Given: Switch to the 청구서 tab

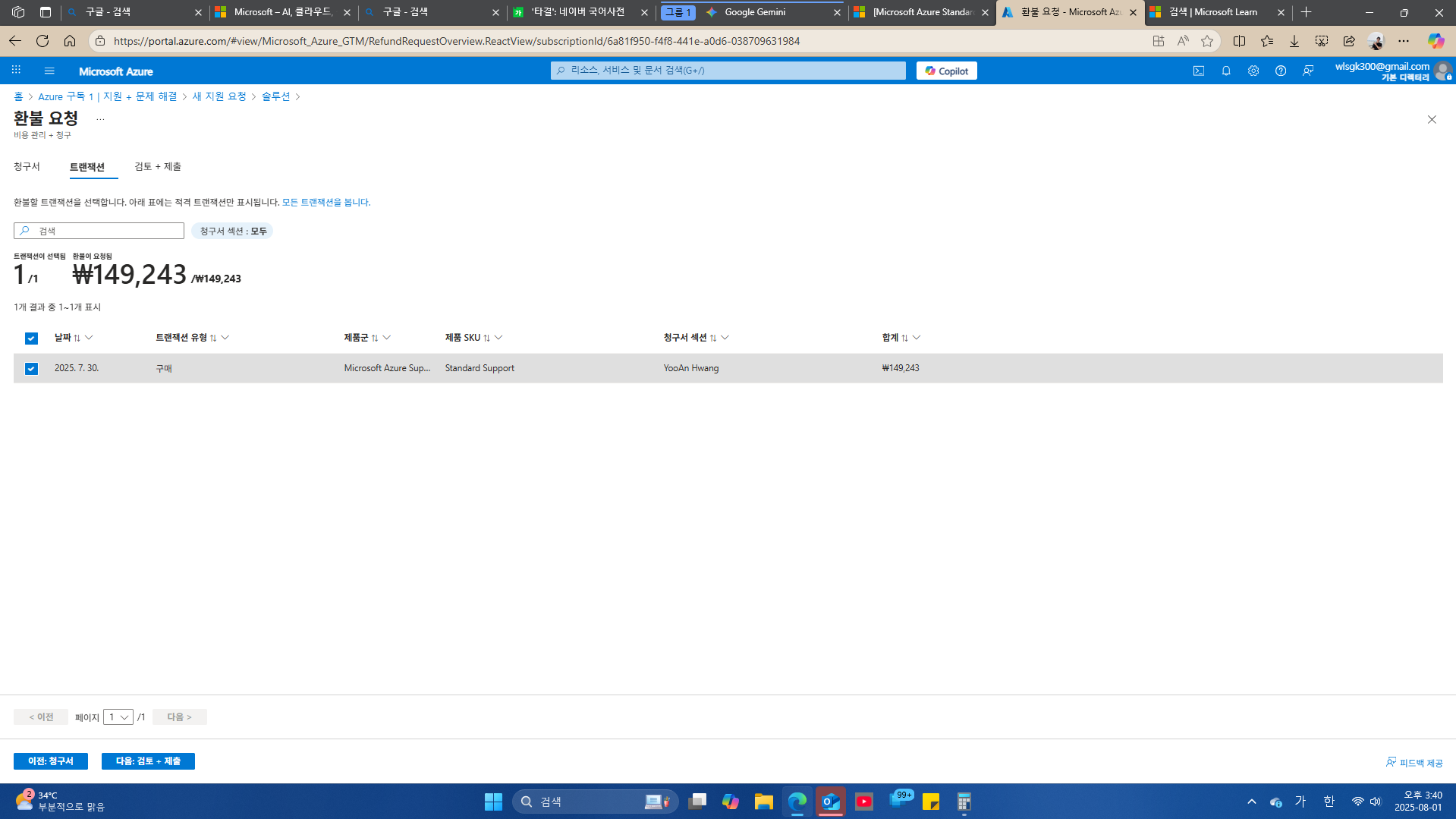Looking at the screenshot, I should tap(27, 166).
